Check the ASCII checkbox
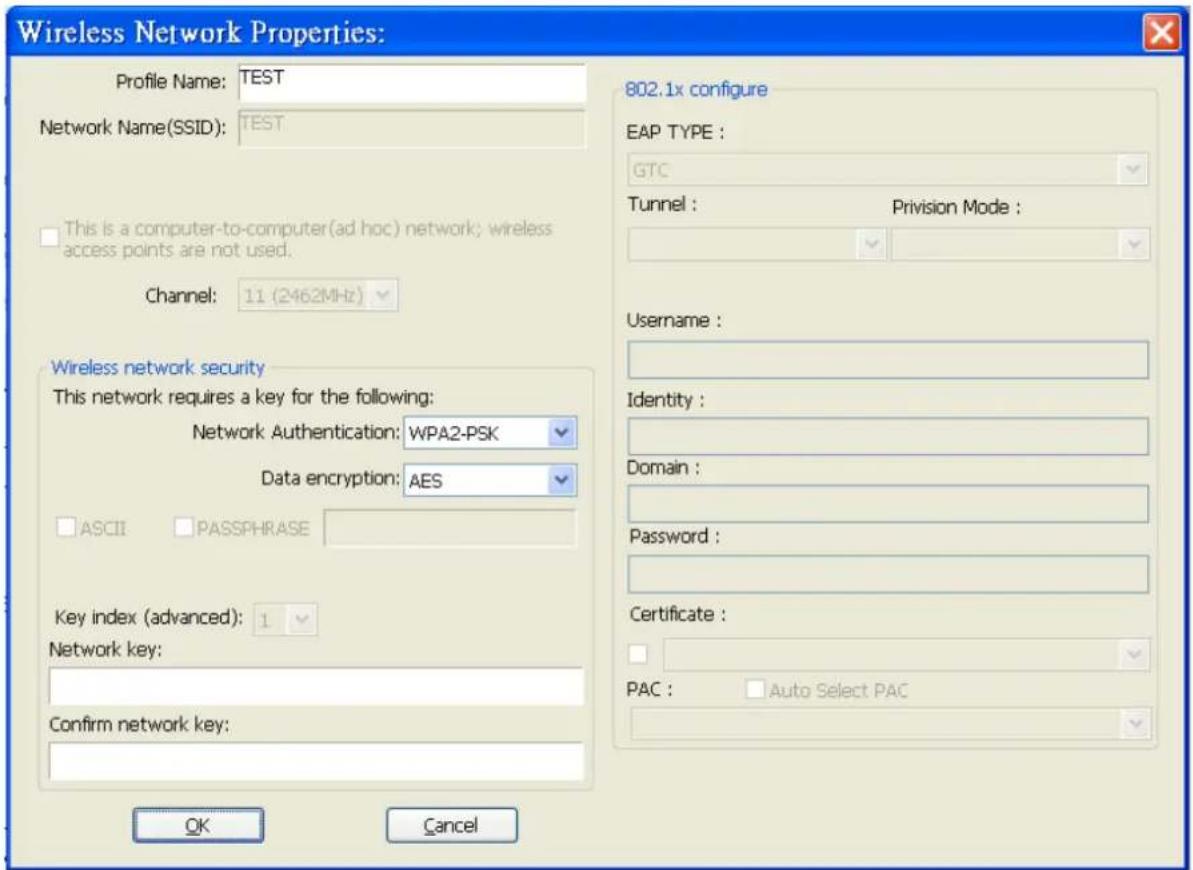This screenshot has width=1193, height=870. 66,527
